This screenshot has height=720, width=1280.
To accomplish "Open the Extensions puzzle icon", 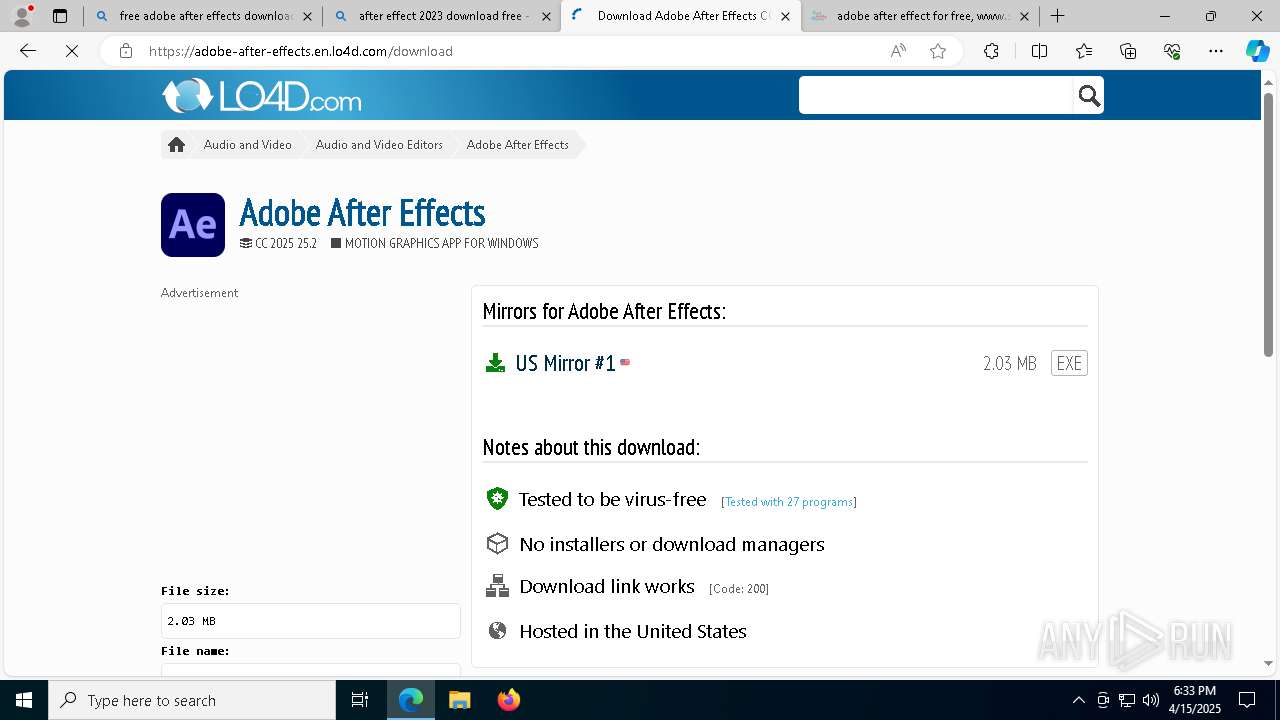I will coord(991,51).
